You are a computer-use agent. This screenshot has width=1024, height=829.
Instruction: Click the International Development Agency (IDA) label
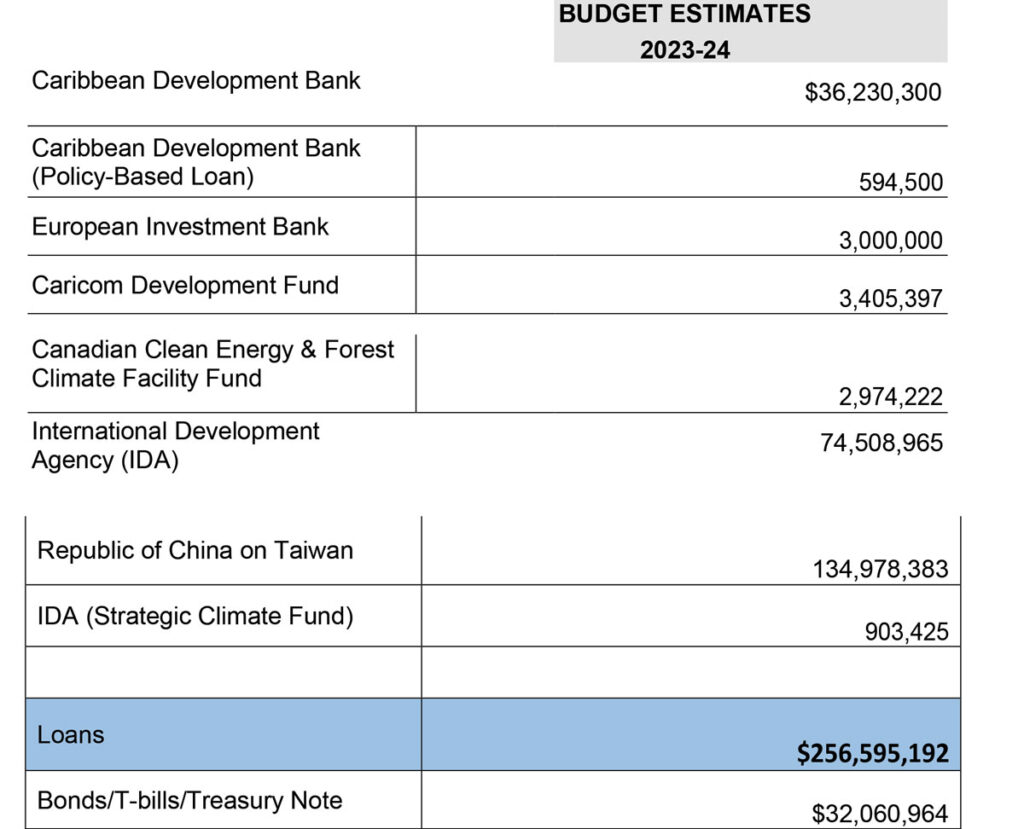(176, 445)
